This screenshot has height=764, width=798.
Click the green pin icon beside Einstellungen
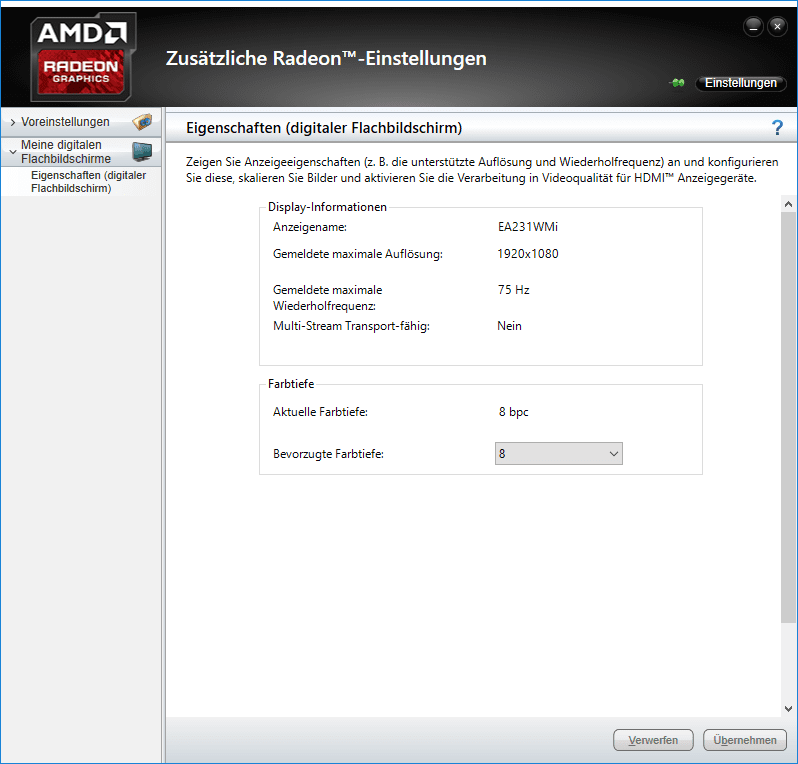click(677, 83)
